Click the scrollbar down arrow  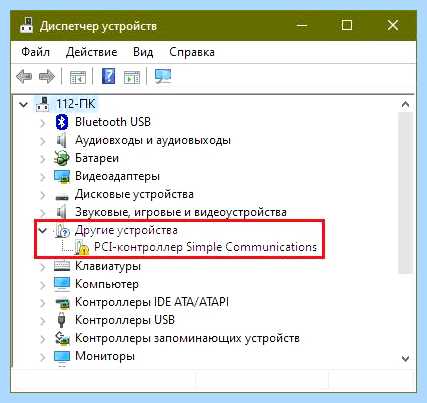tap(405, 359)
